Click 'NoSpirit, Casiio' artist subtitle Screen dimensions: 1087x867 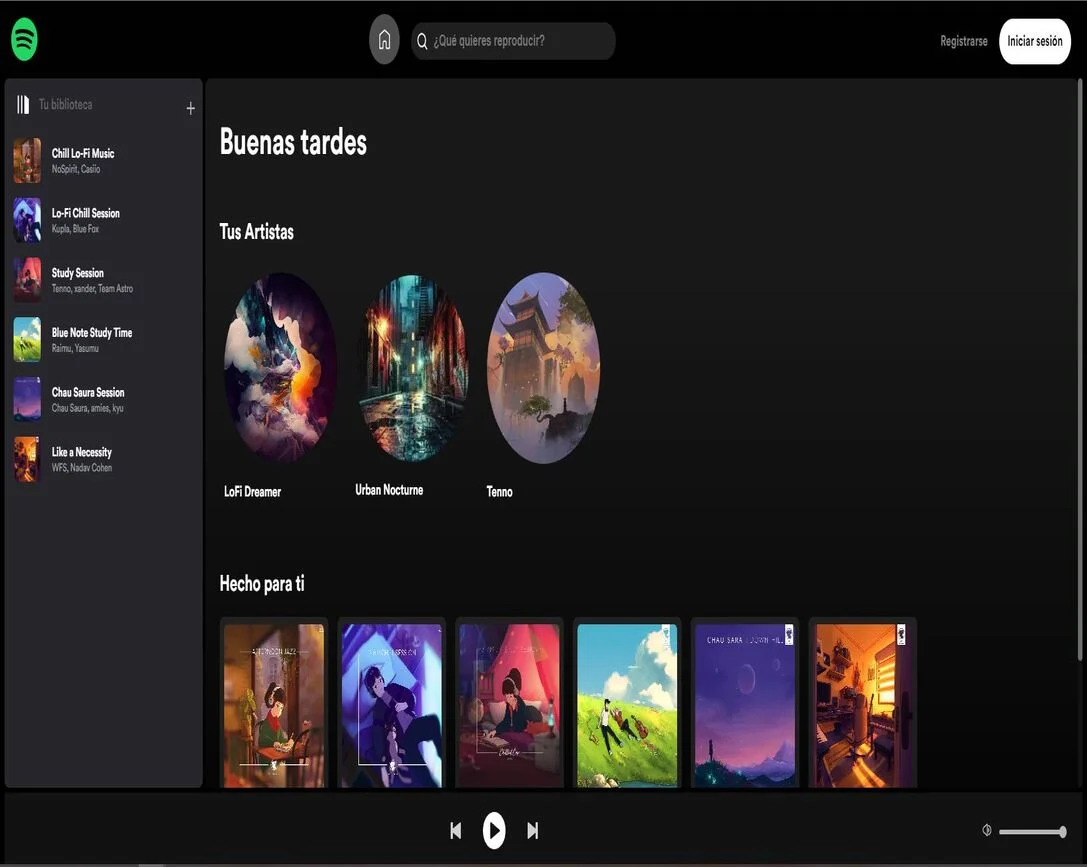point(76,169)
